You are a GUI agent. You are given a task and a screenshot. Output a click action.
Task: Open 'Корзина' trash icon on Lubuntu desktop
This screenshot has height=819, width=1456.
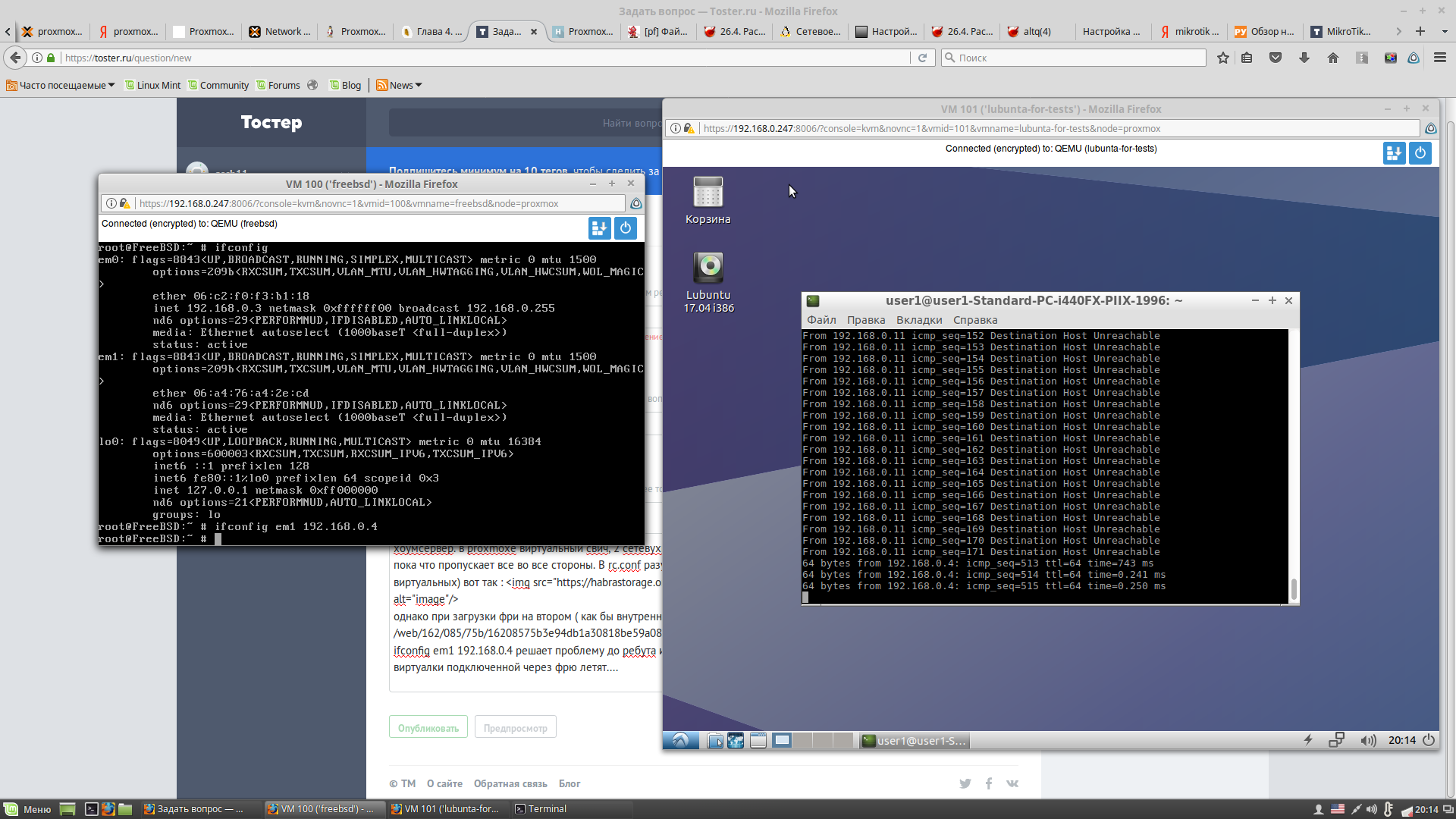point(708,200)
